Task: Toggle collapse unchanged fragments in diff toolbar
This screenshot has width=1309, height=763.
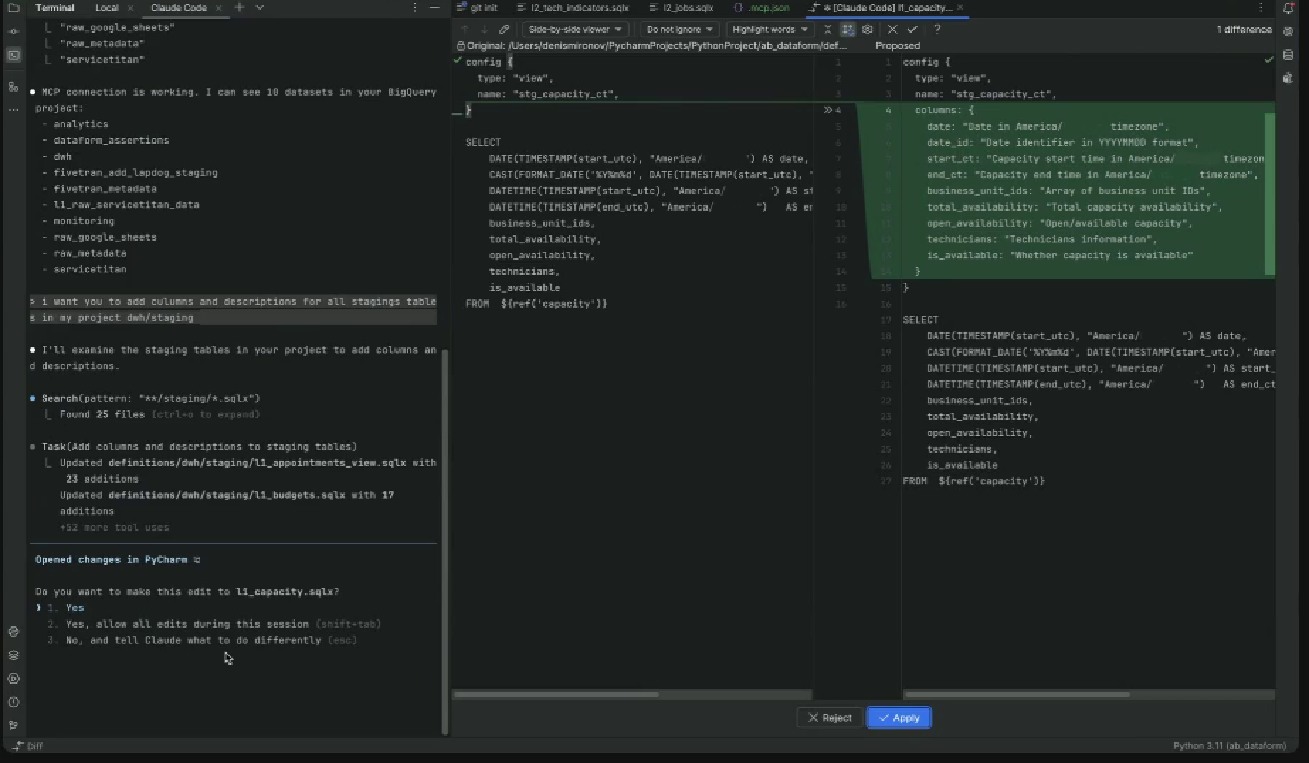Action: (x=828, y=30)
